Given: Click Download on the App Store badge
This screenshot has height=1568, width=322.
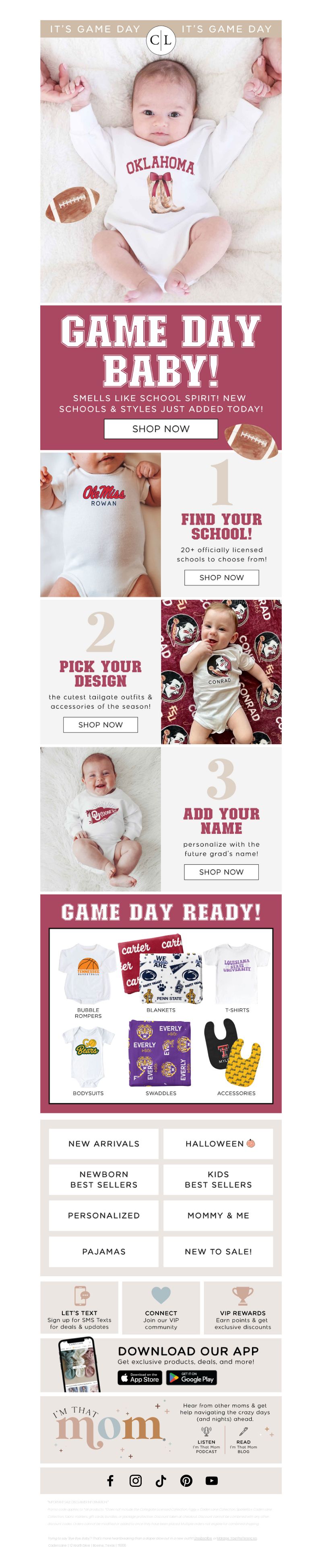Looking at the screenshot, I should point(140,1377).
